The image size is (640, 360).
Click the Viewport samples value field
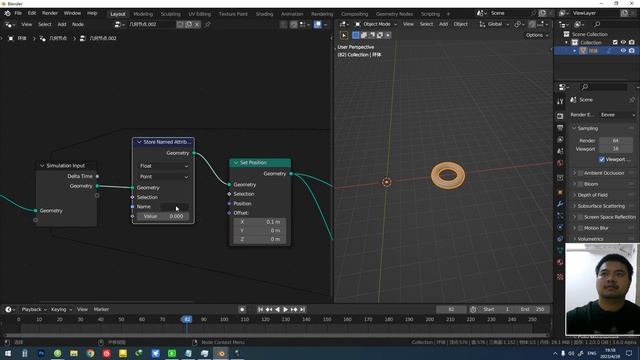pos(616,149)
